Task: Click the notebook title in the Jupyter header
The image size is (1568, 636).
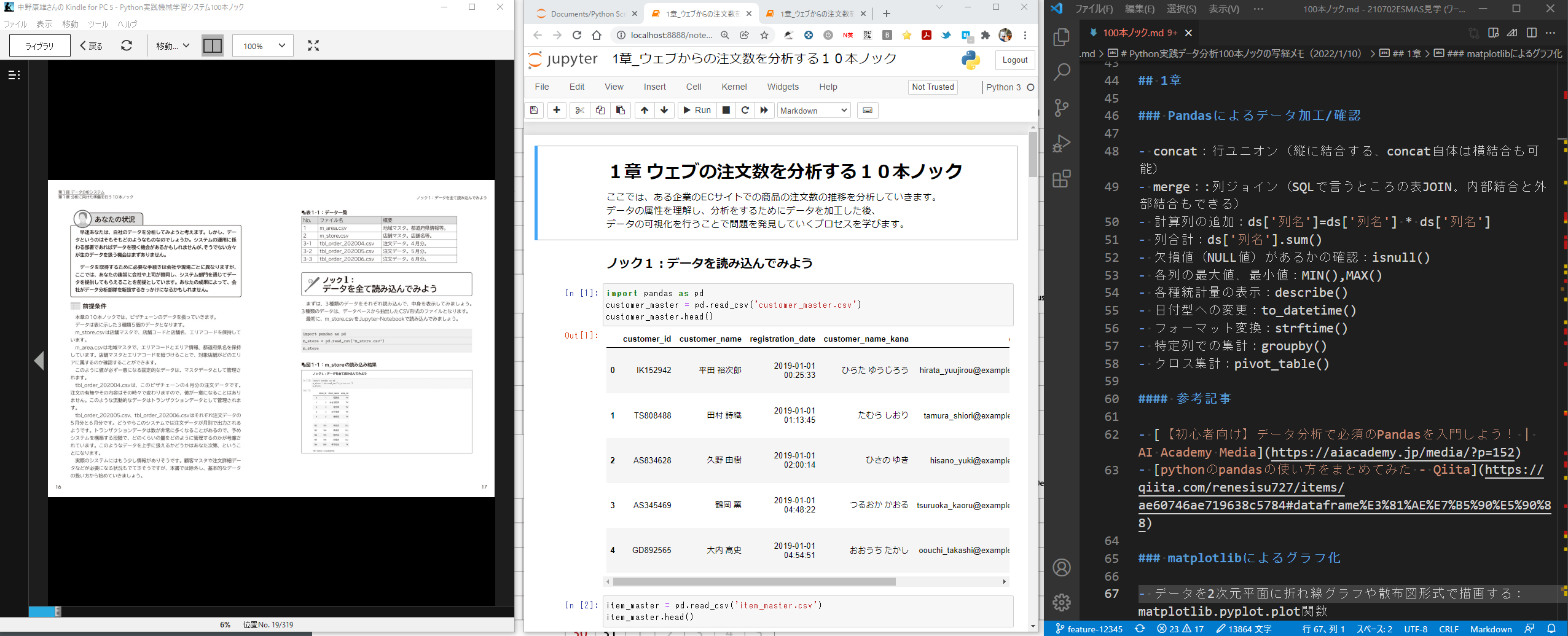Action: (x=754, y=58)
